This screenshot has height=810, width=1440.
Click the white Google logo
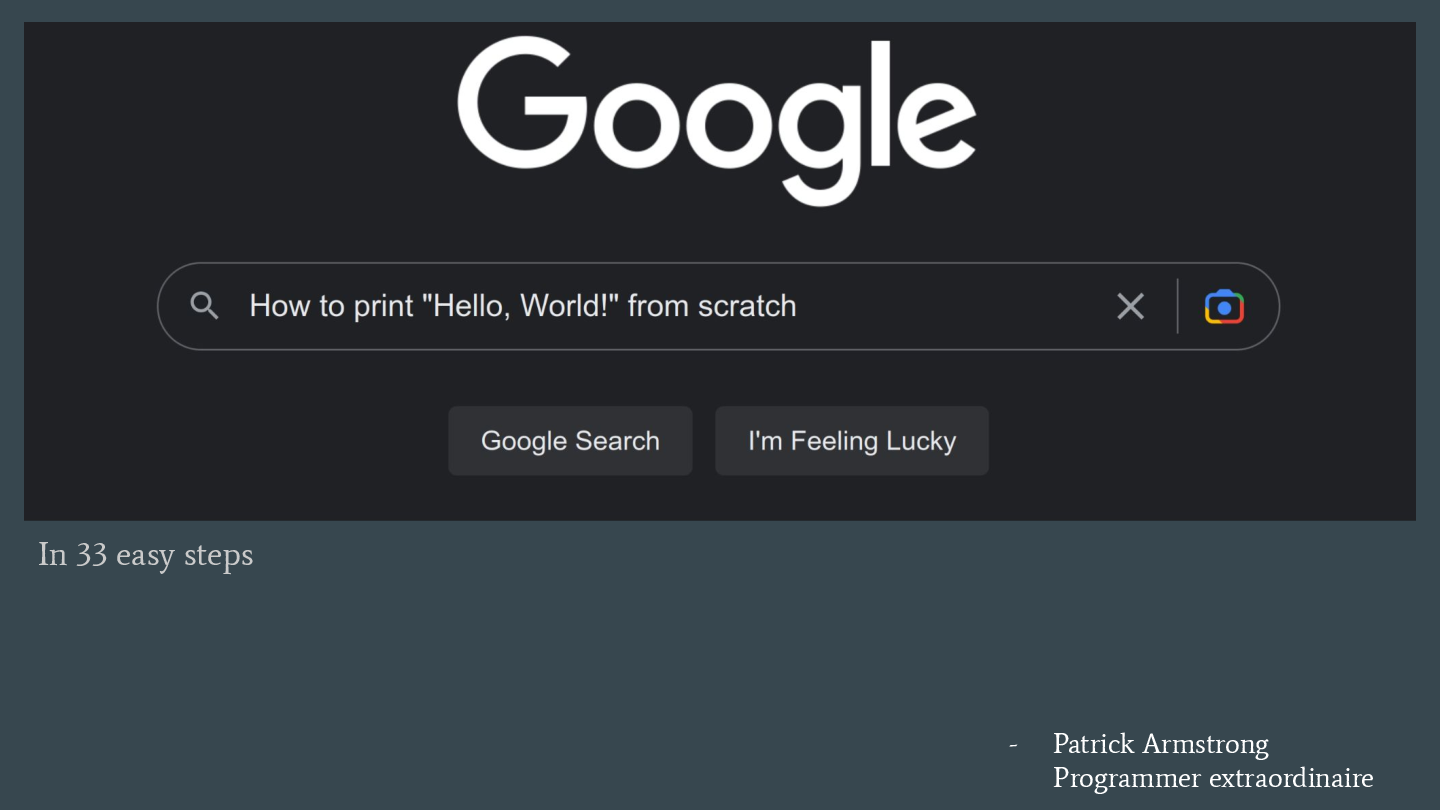716,120
